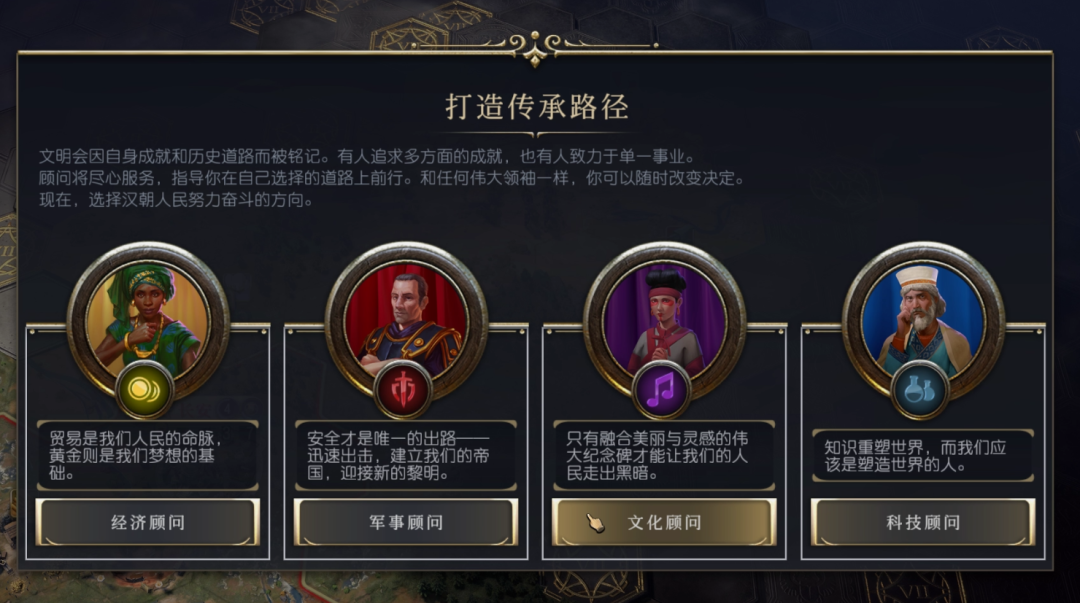Screen dimensions: 1080x603
Task: Click the red military helmet icon
Action: point(403,391)
